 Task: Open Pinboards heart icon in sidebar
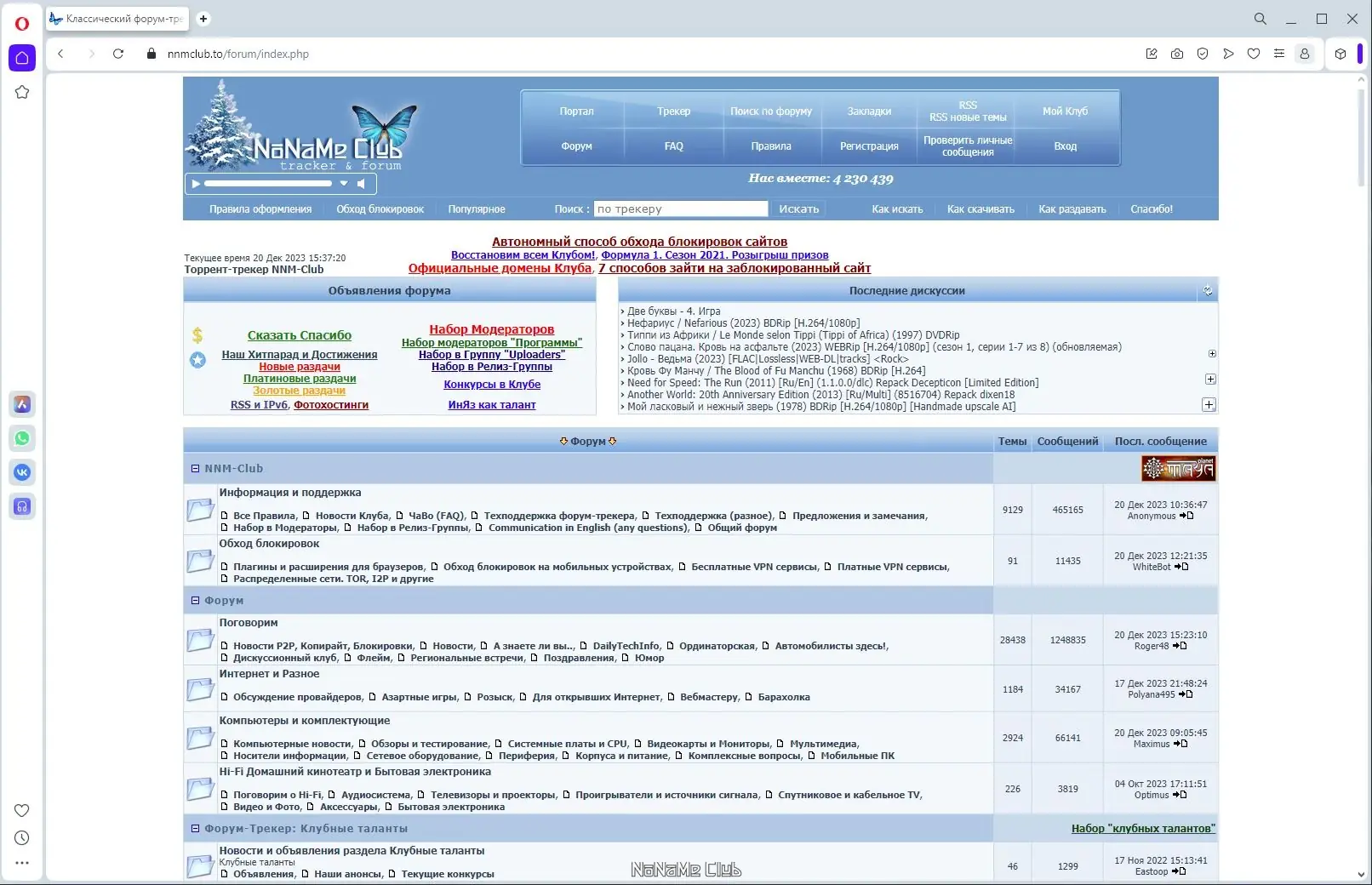[x=22, y=810]
